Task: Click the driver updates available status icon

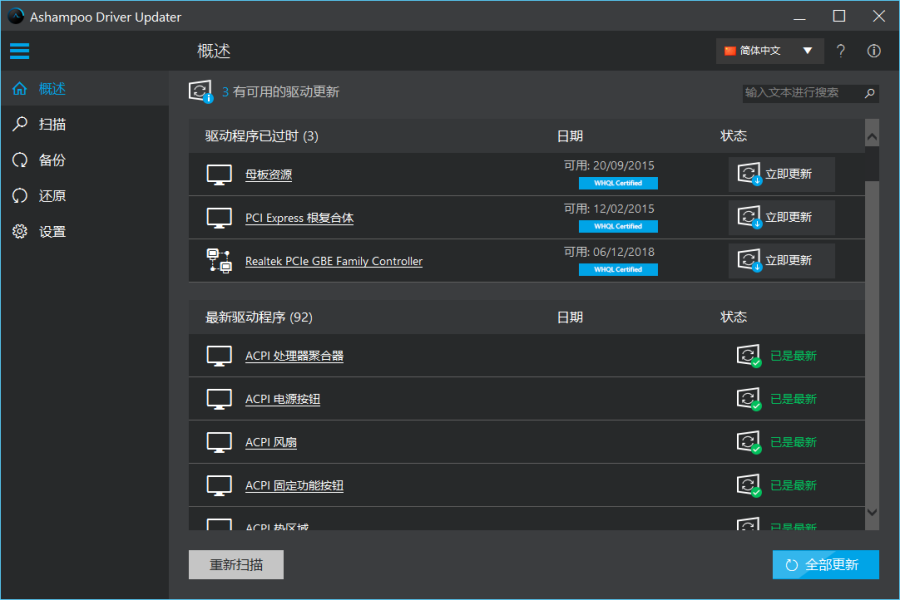Action: pyautogui.click(x=201, y=92)
